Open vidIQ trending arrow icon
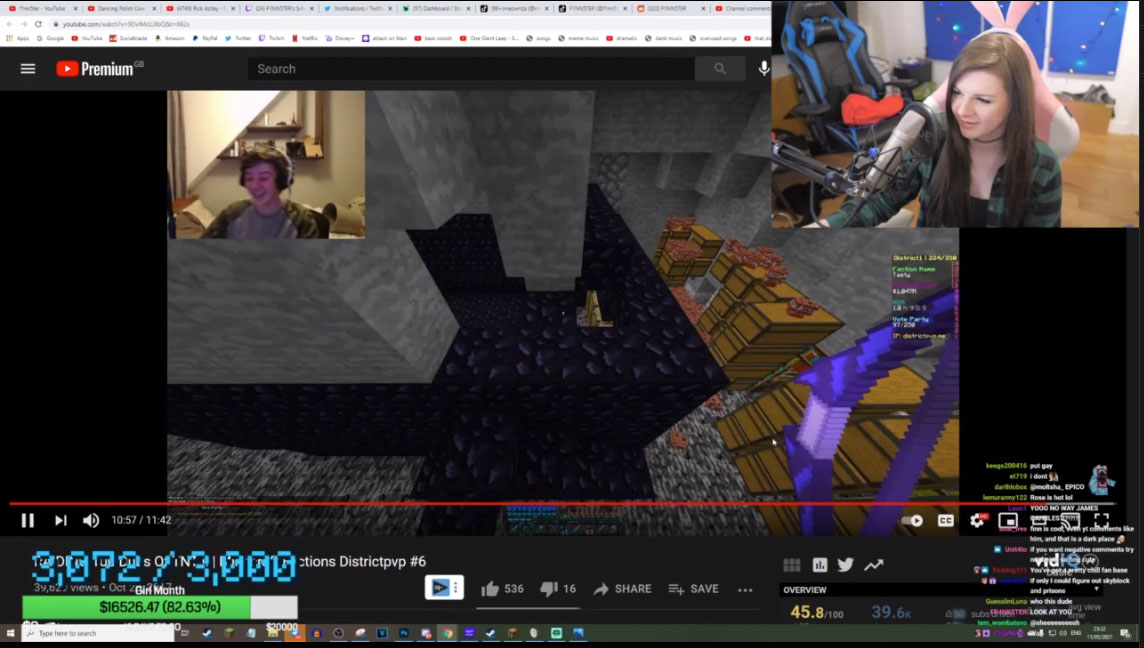Image resolution: width=1144 pixels, height=648 pixels. [x=874, y=565]
